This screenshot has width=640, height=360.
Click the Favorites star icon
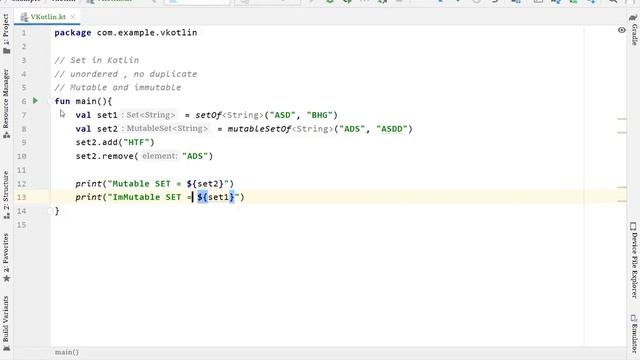(x=6, y=279)
